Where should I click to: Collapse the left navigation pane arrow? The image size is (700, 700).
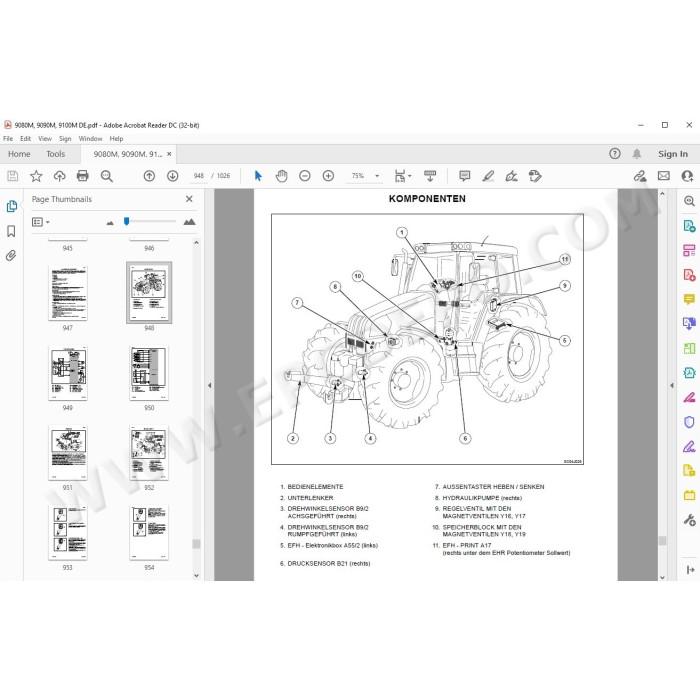coord(209,385)
